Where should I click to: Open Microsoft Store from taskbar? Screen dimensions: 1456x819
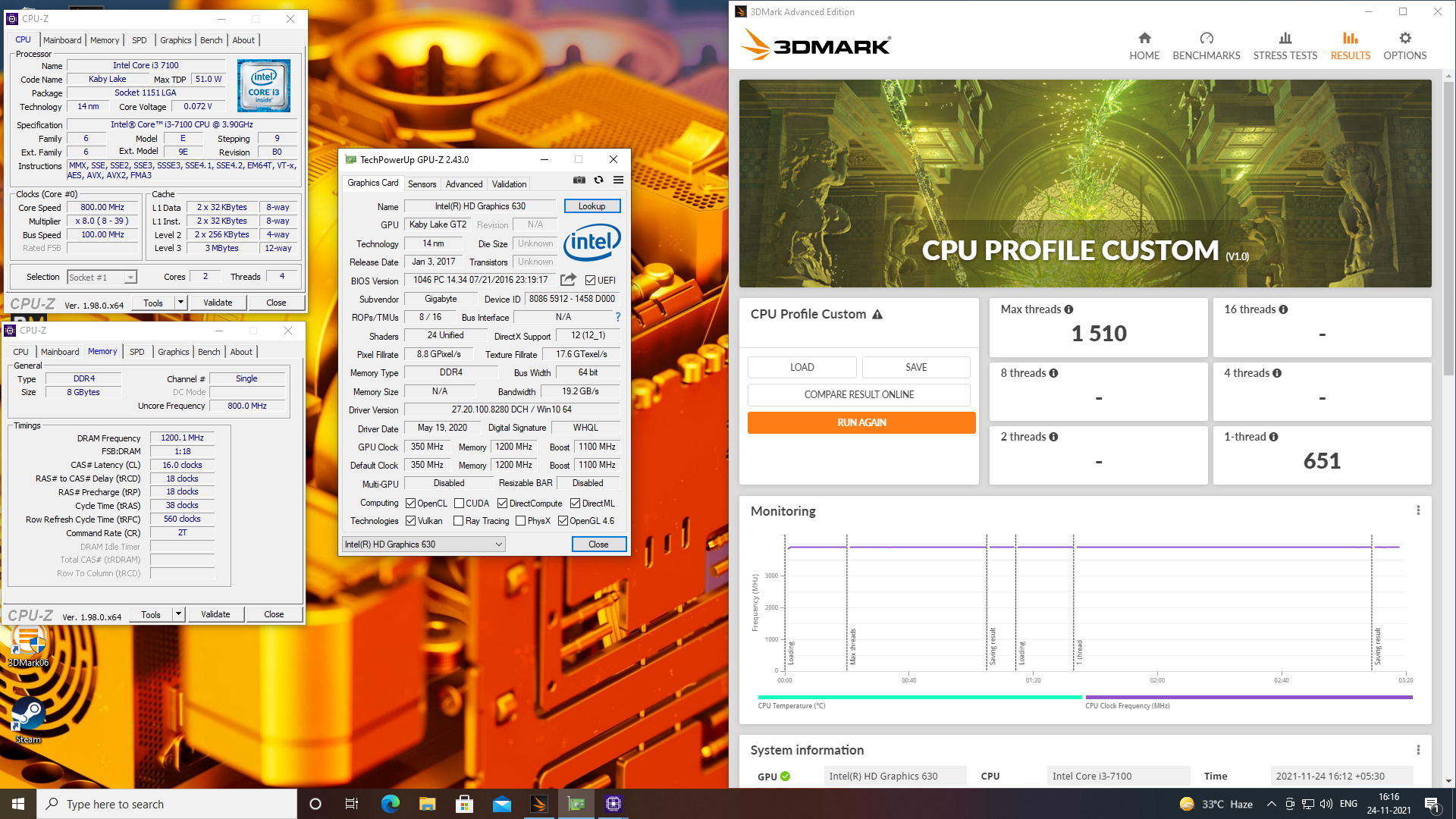(465, 804)
